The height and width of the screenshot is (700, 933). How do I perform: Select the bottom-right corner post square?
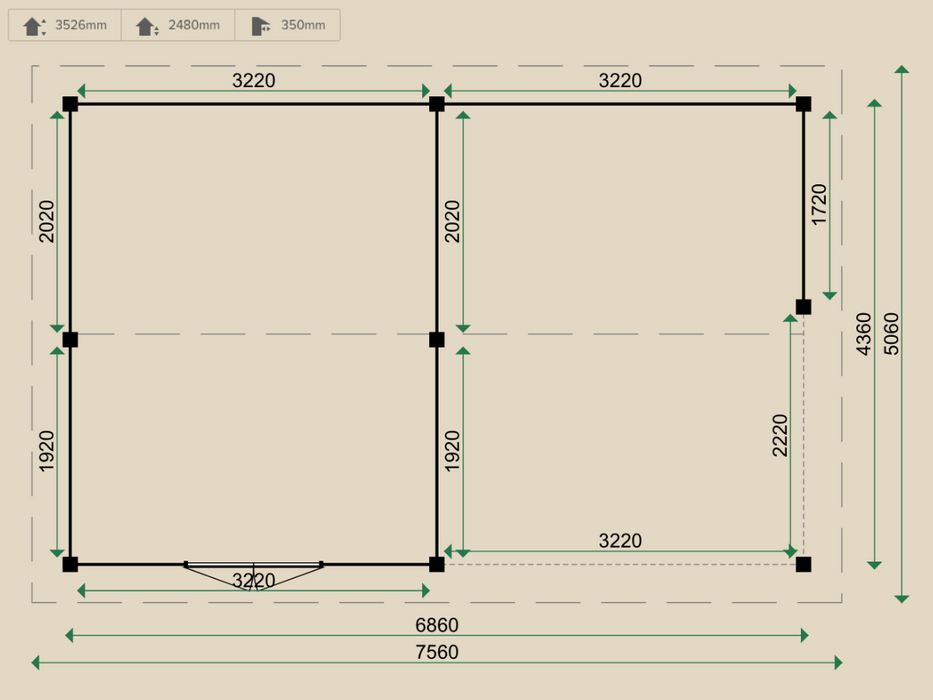coord(804,565)
